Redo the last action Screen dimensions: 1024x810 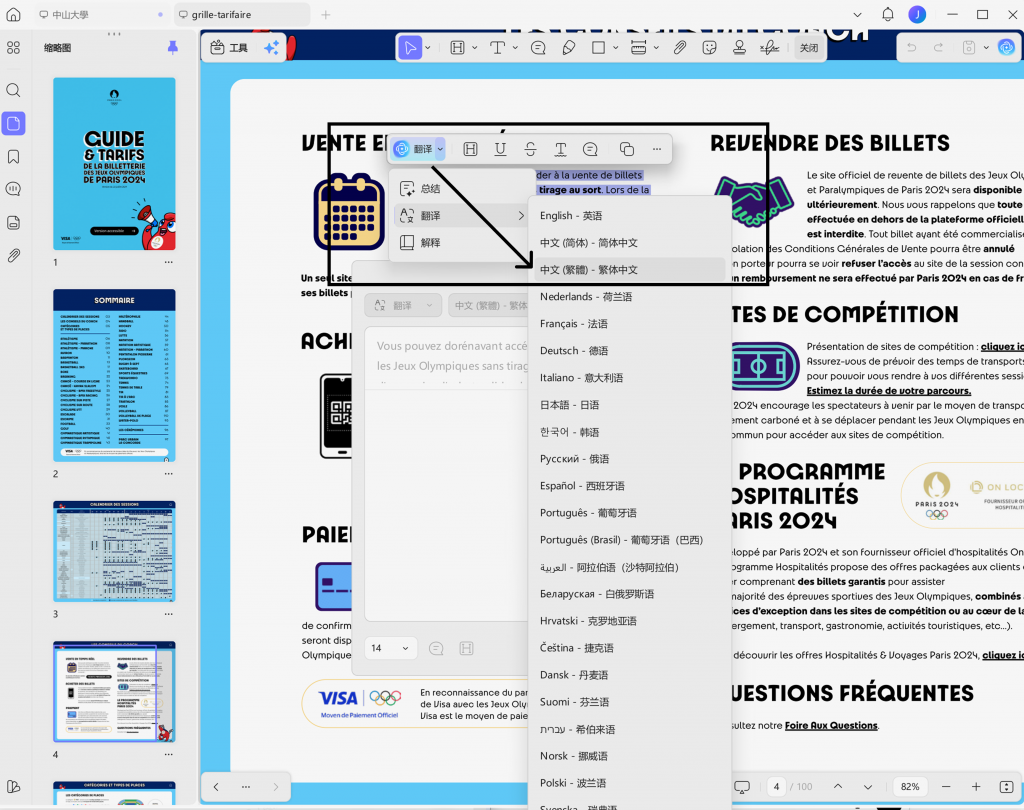click(938, 48)
